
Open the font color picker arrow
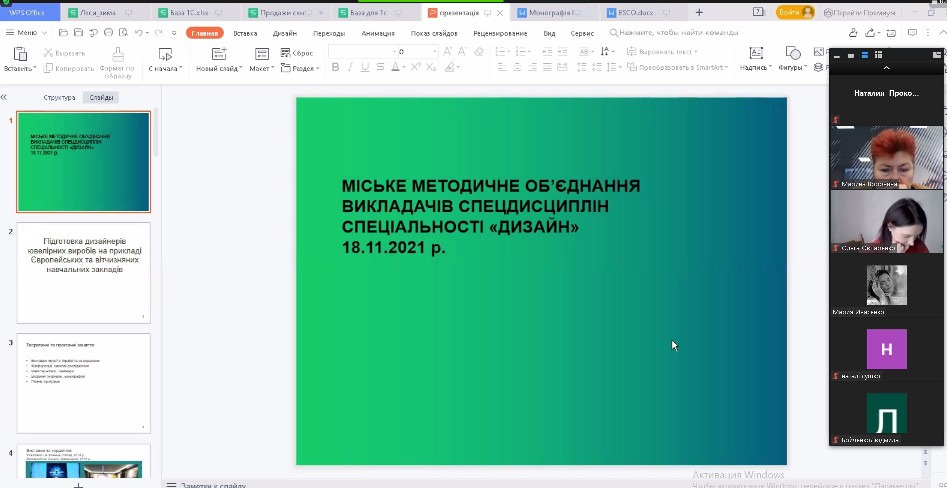click(x=405, y=68)
